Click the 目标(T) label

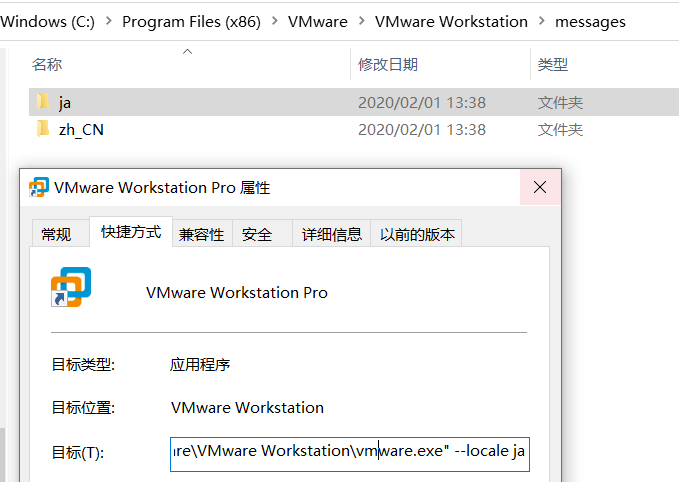click(78, 453)
